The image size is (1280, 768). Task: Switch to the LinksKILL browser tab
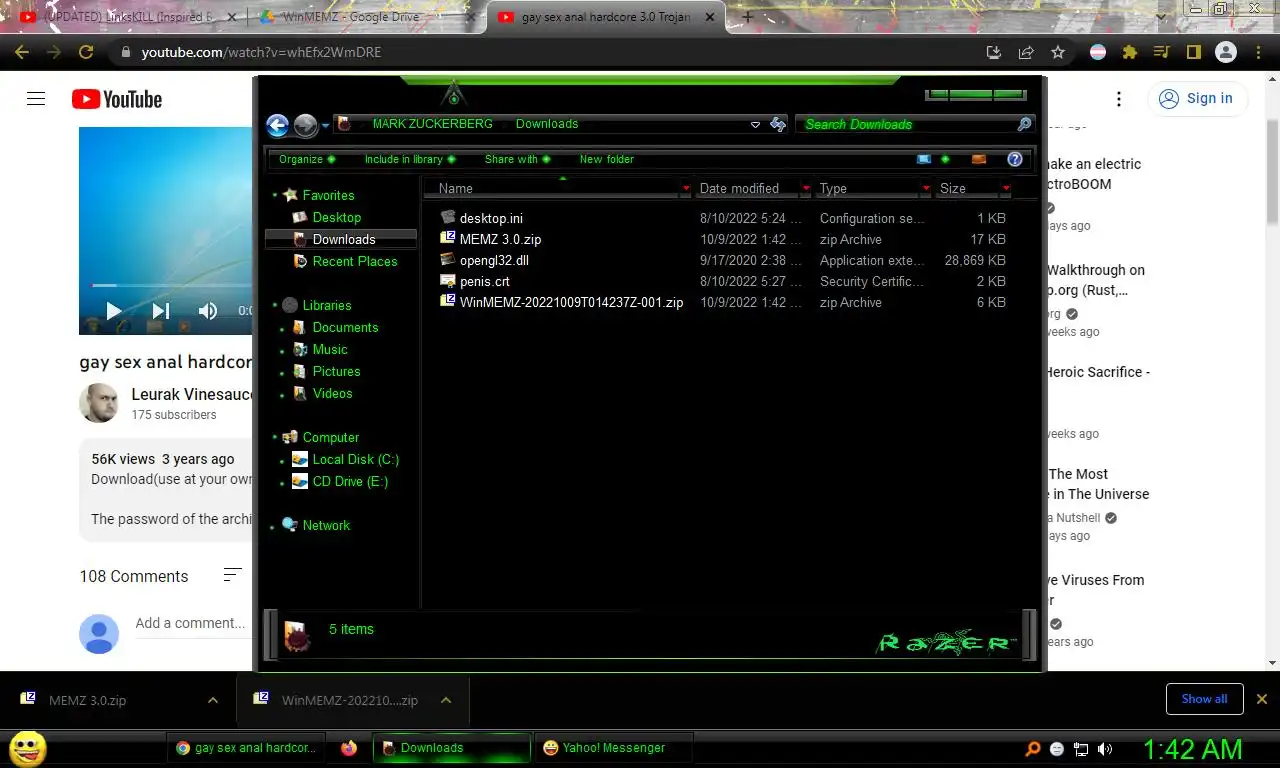tap(126, 17)
